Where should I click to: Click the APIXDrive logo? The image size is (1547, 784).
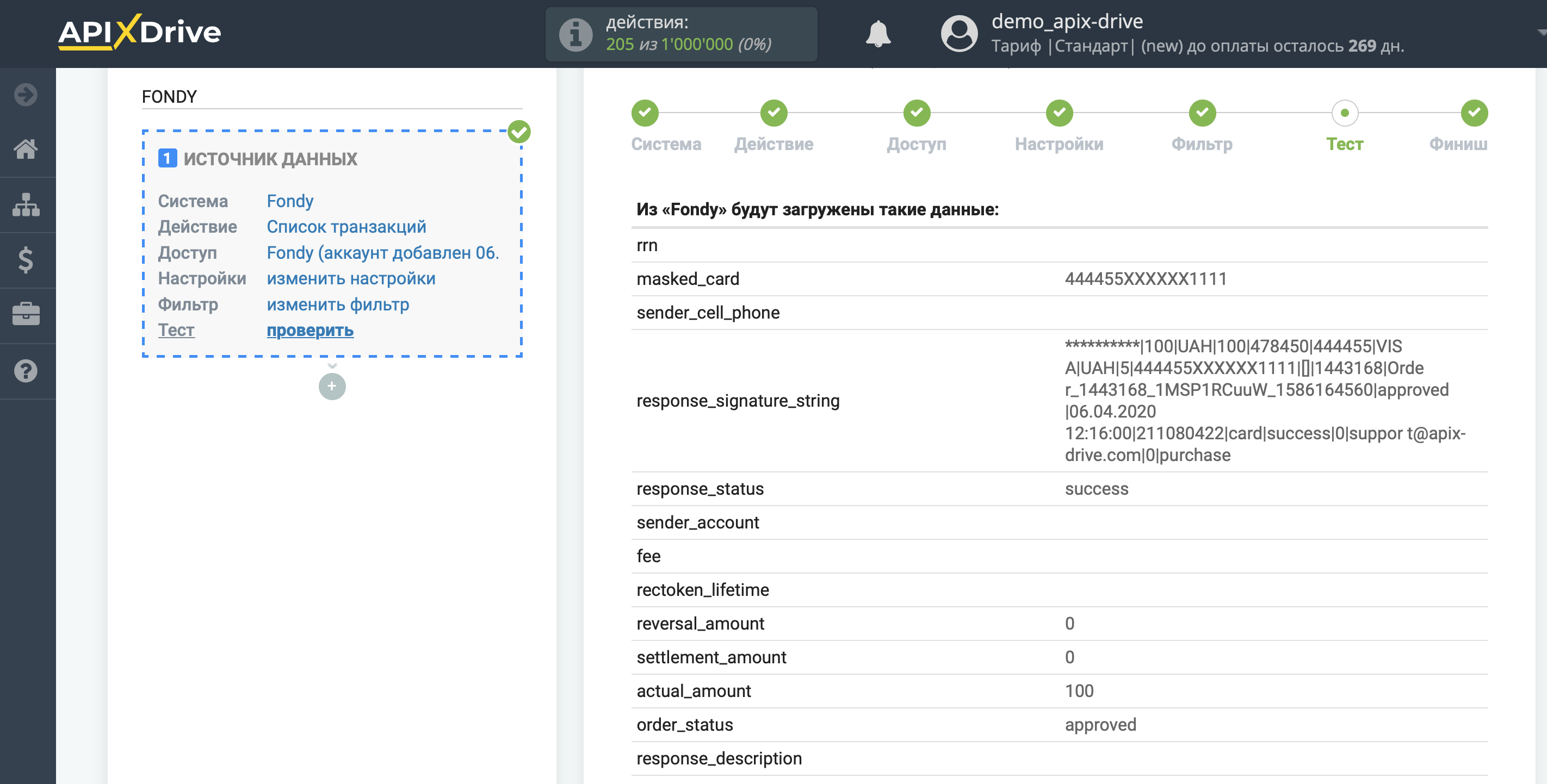click(x=139, y=32)
